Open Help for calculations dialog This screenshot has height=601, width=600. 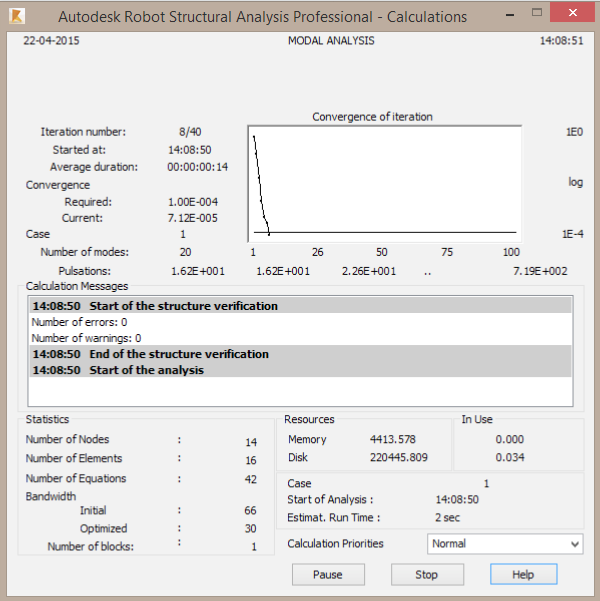(x=523, y=574)
